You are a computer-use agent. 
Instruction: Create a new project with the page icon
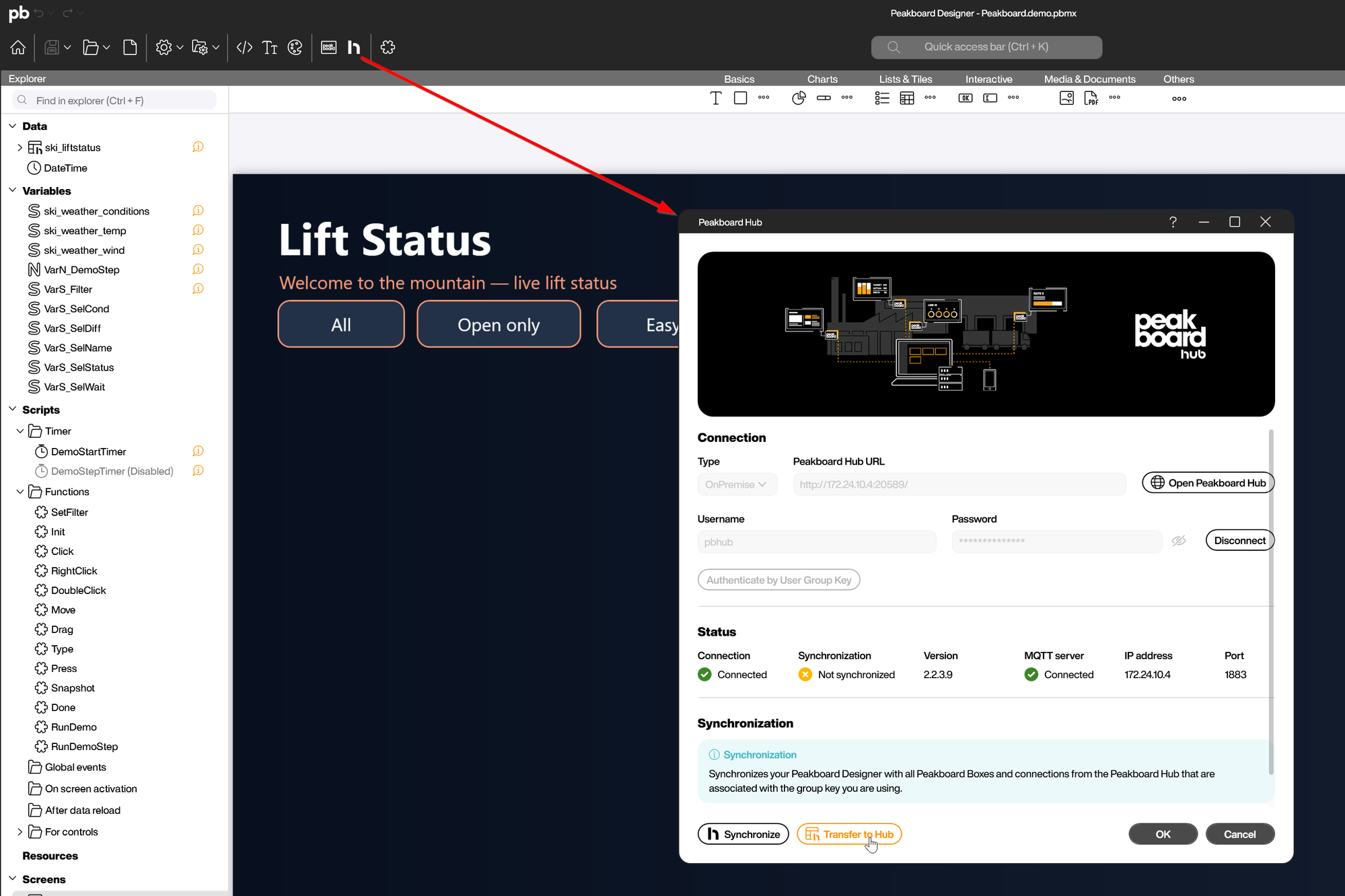(131, 47)
